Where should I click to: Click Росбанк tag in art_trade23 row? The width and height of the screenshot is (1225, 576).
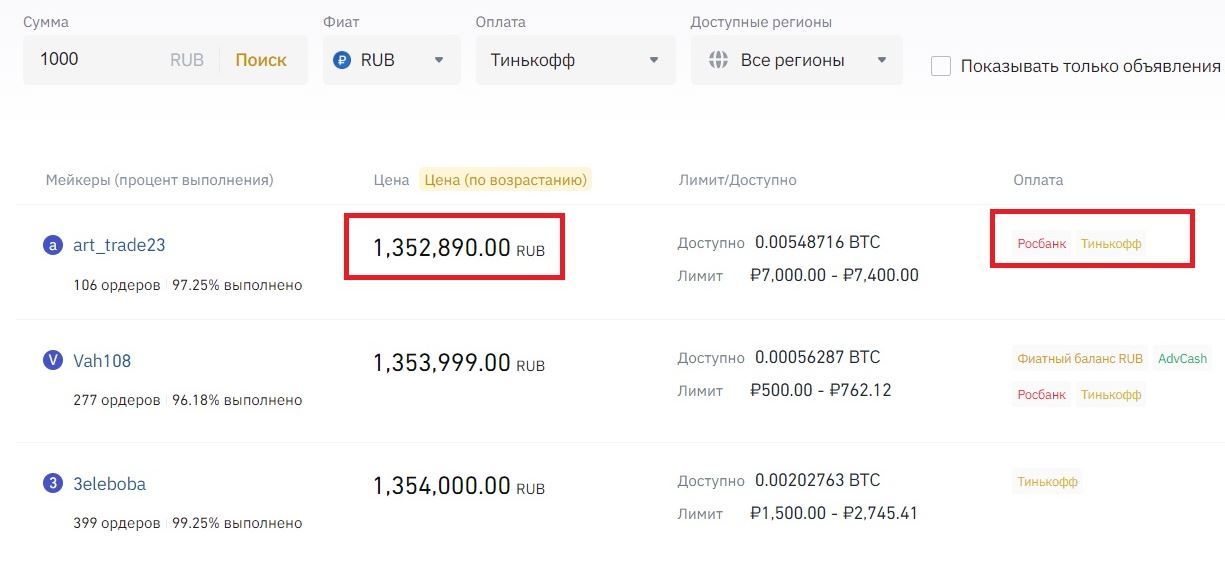(1042, 243)
